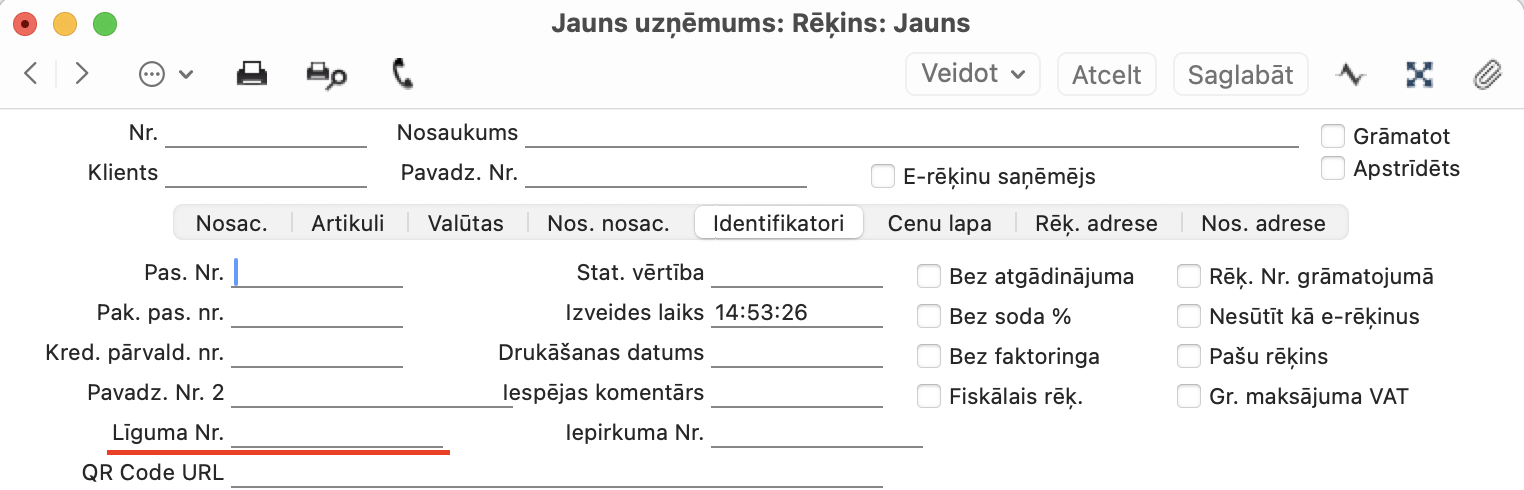This screenshot has width=1524, height=490.
Task: Open print preview with magnifier icon
Action: tap(326, 75)
